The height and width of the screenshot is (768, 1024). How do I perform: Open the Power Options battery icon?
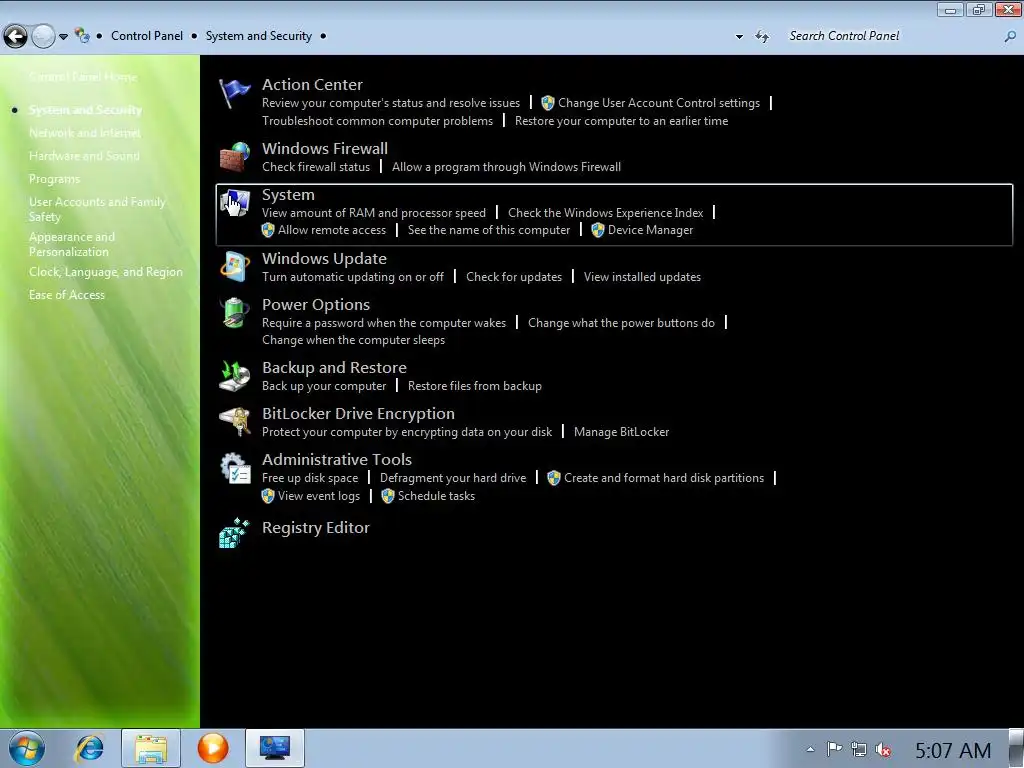(234, 313)
